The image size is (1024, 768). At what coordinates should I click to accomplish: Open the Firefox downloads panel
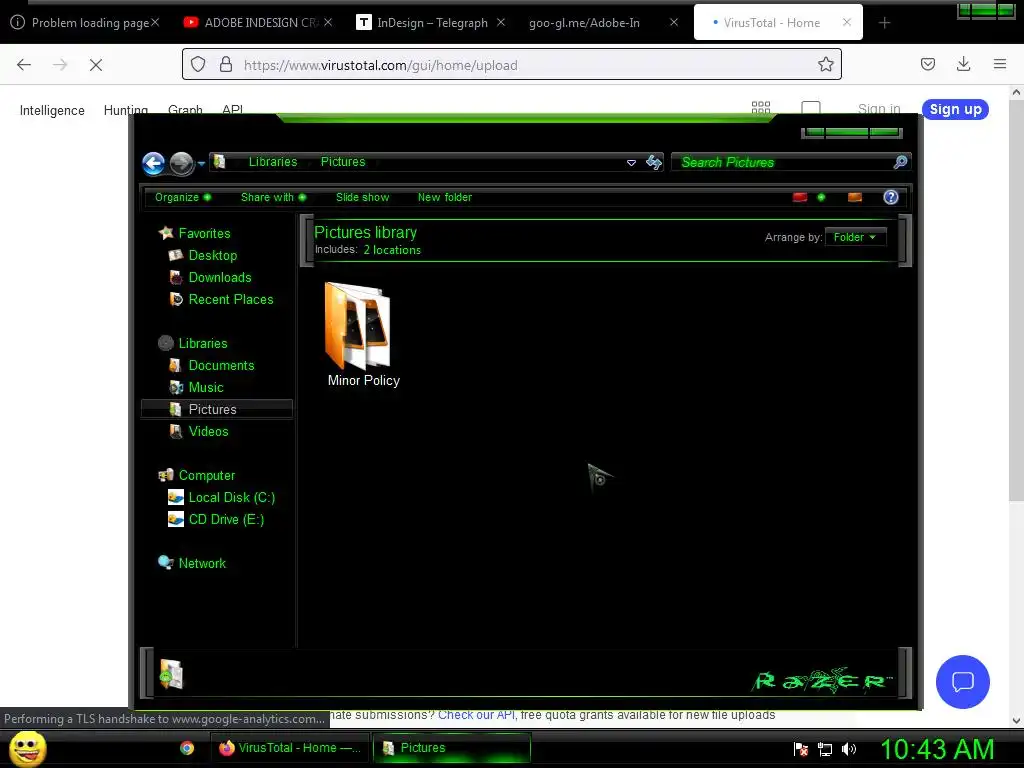click(963, 64)
